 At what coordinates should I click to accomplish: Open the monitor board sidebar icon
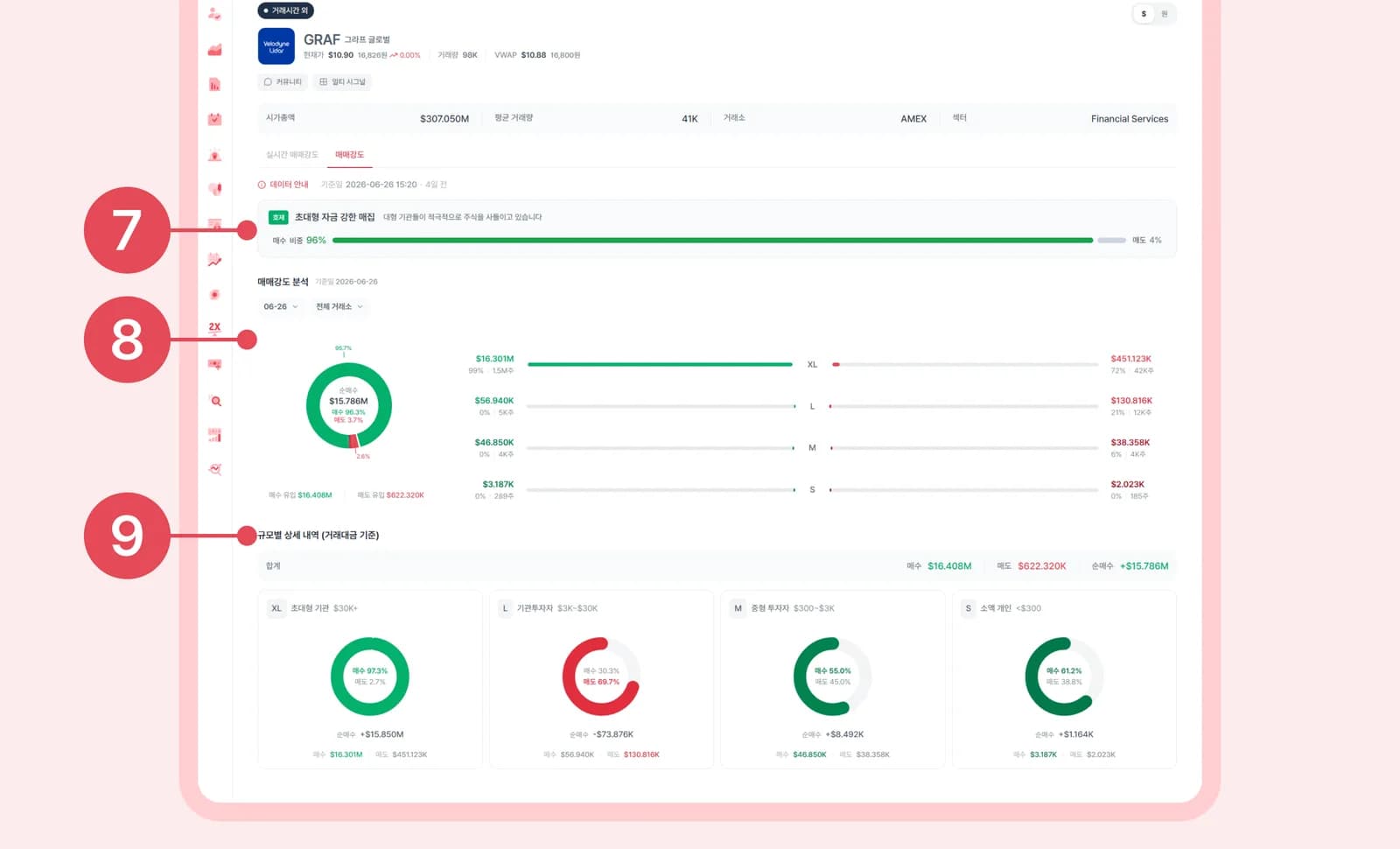(214, 364)
